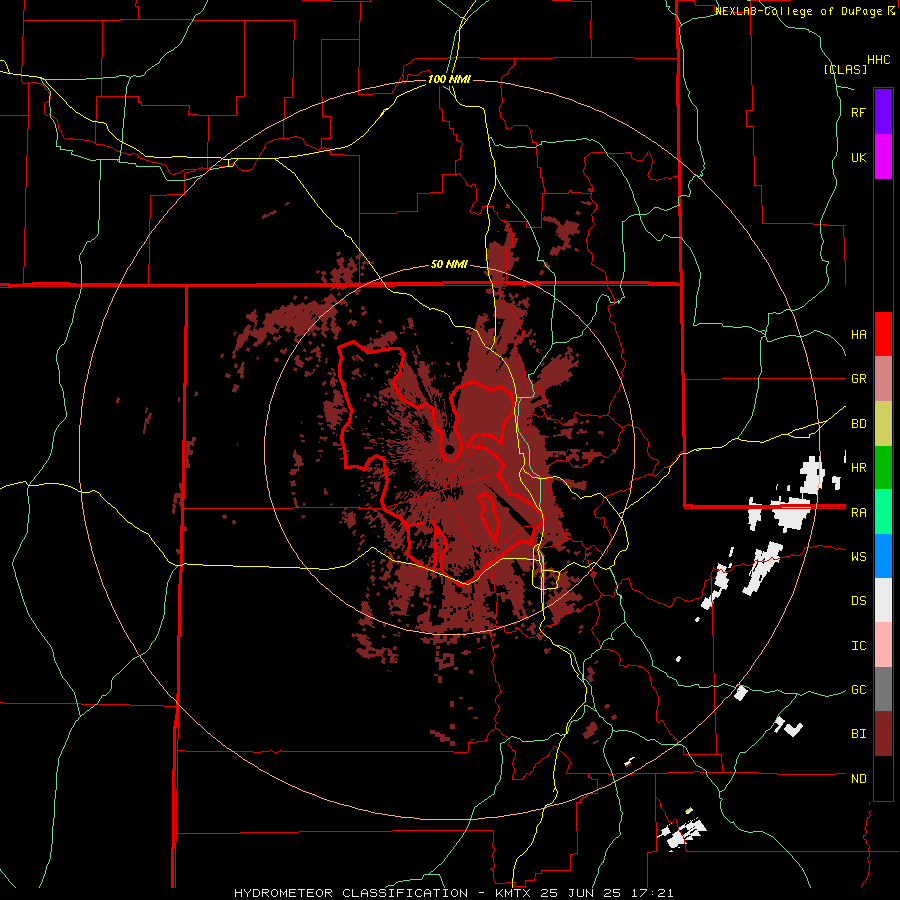Click the RF legend label
This screenshot has width=900, height=900.
859,112
